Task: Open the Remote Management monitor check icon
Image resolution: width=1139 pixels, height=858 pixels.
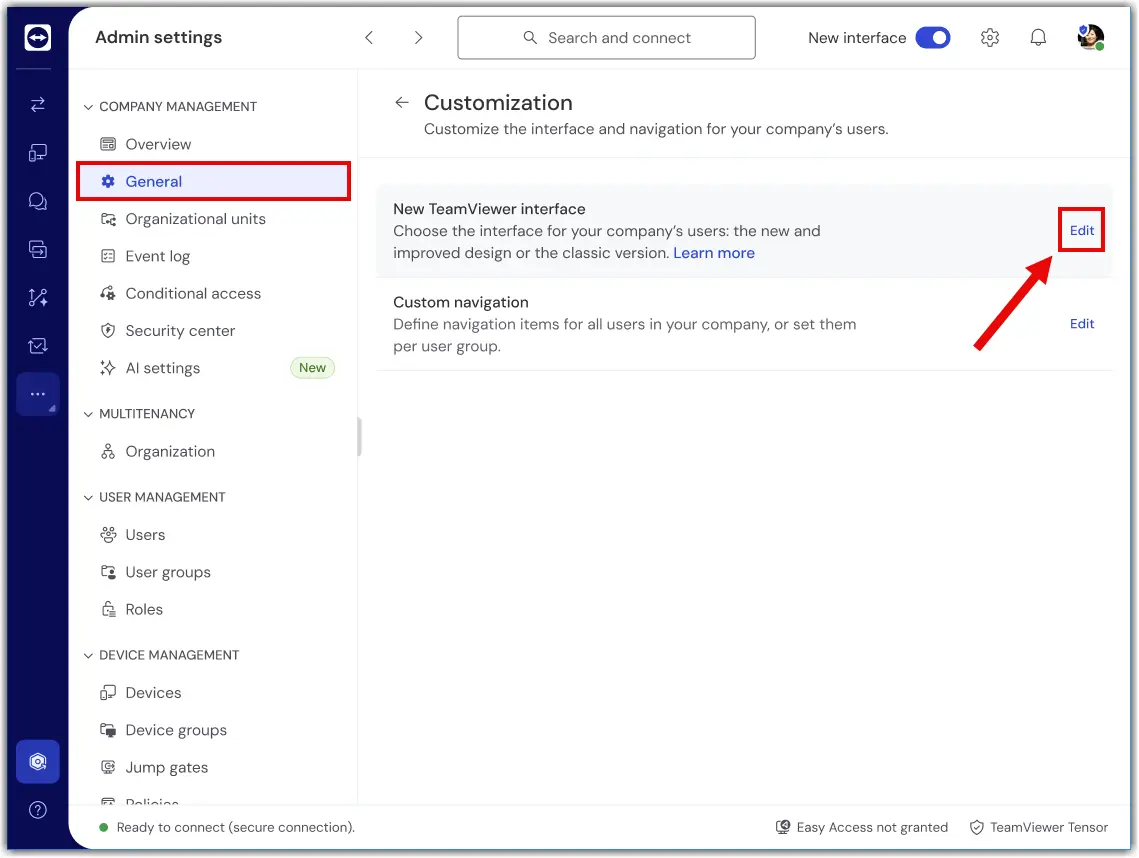Action: pos(38,346)
